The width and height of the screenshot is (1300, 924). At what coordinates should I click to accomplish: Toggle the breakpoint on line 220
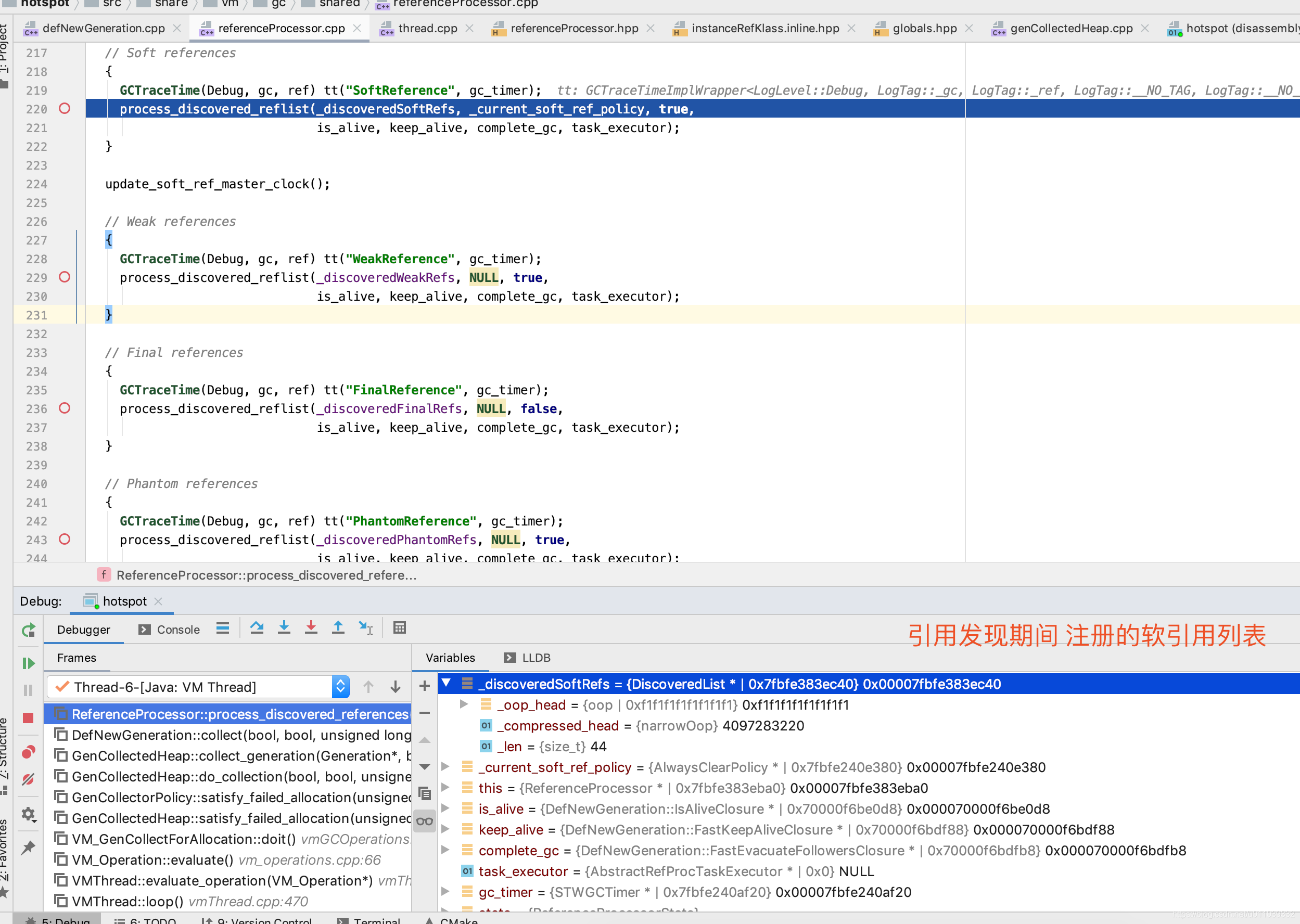(65, 109)
